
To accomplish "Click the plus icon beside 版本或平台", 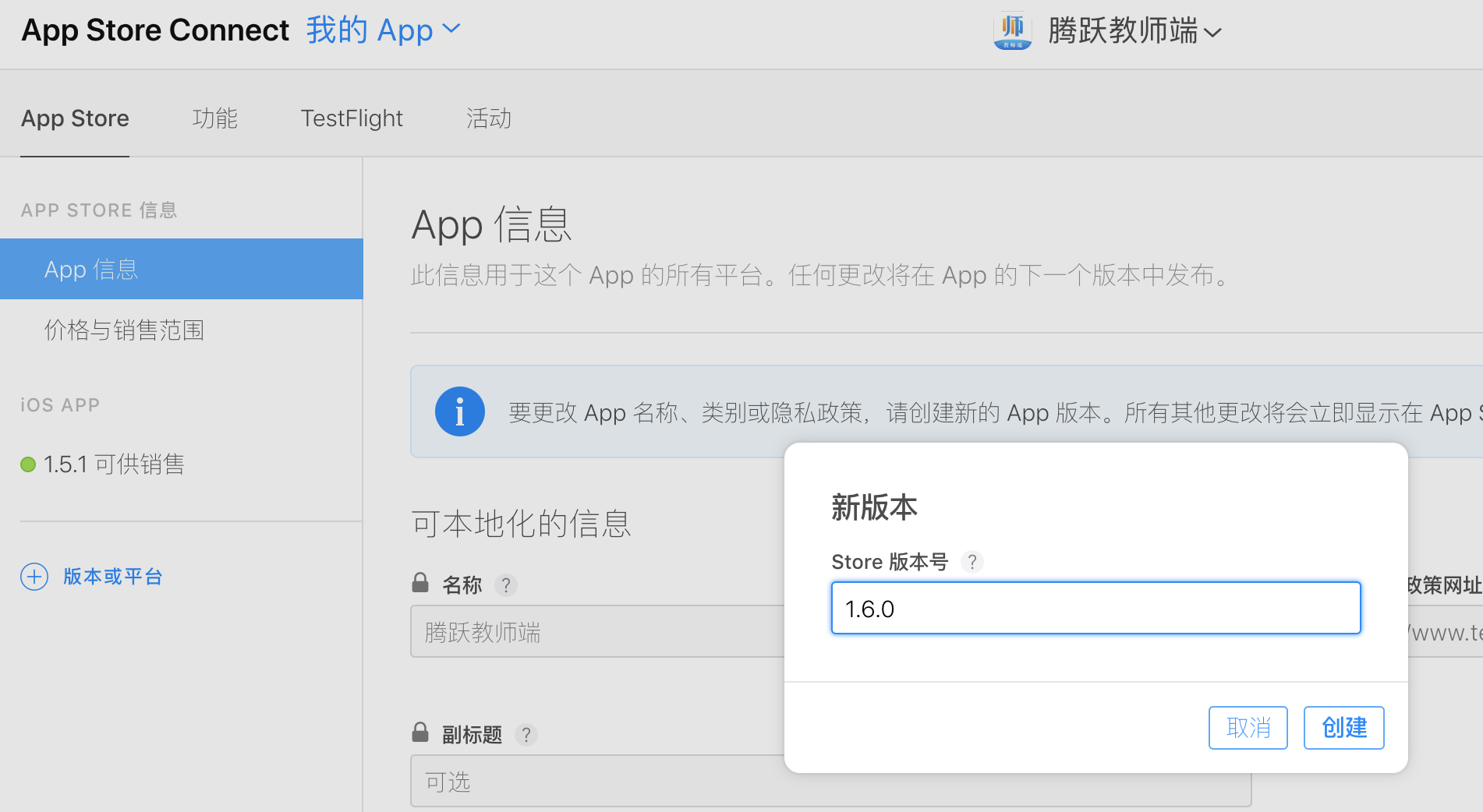I will point(34,577).
